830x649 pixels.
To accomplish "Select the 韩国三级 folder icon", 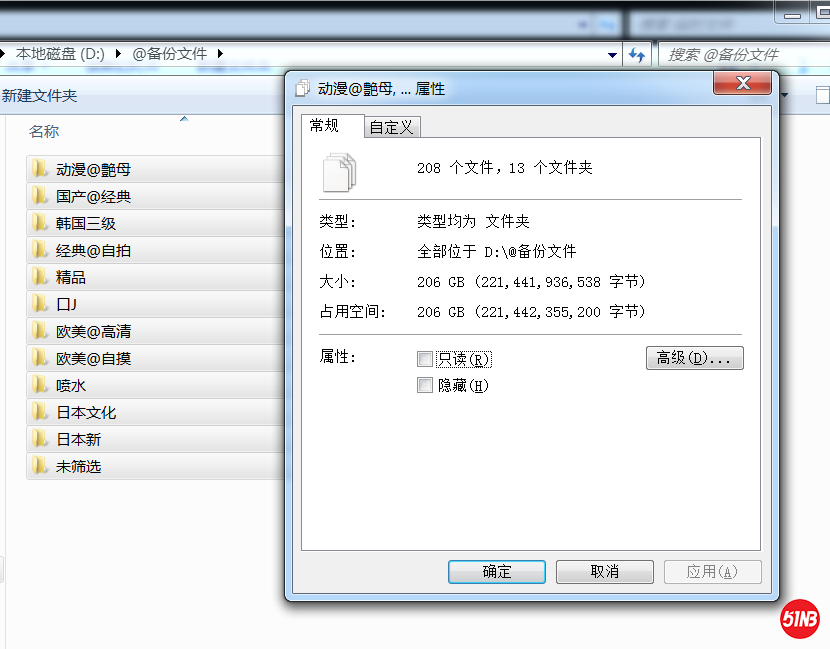I will coord(40,223).
